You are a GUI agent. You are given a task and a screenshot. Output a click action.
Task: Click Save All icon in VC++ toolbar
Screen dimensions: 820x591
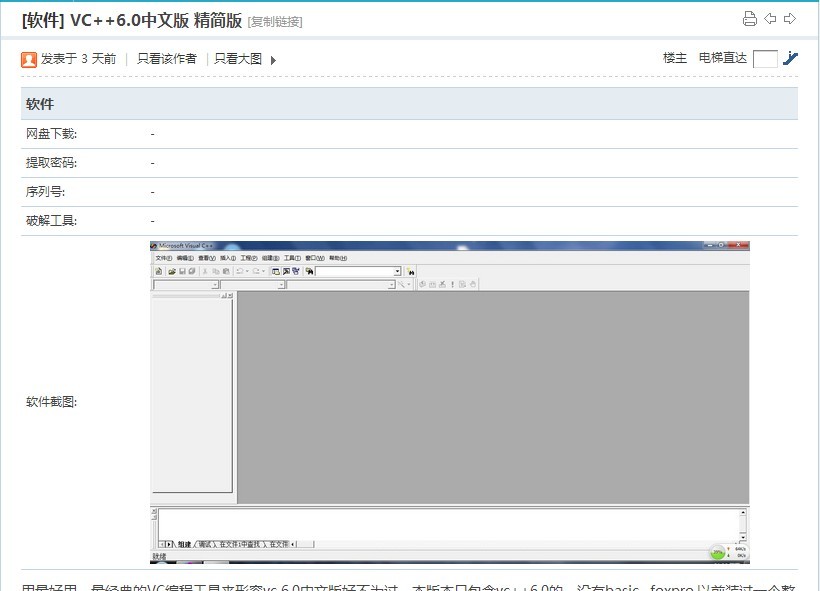192,271
